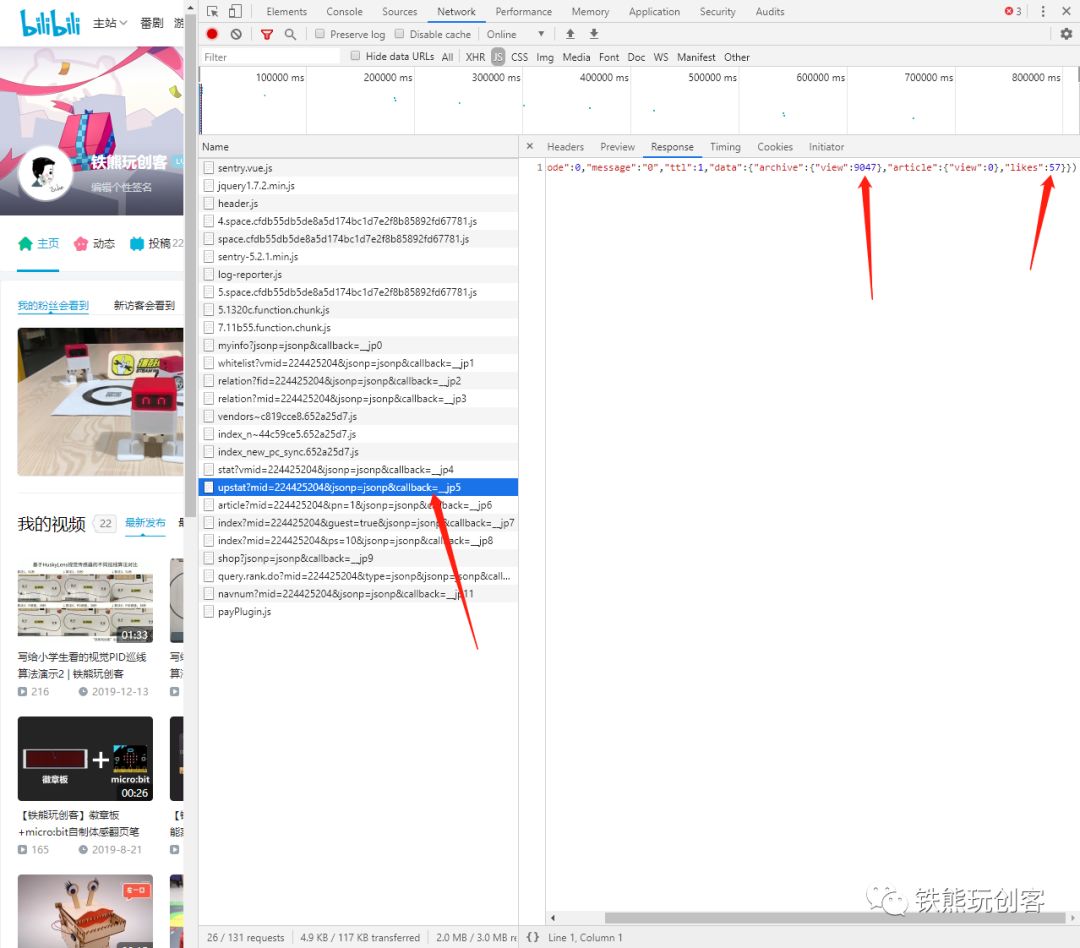The height and width of the screenshot is (948, 1080).
Task: Activate the inspect element picker icon
Action: tap(212, 12)
